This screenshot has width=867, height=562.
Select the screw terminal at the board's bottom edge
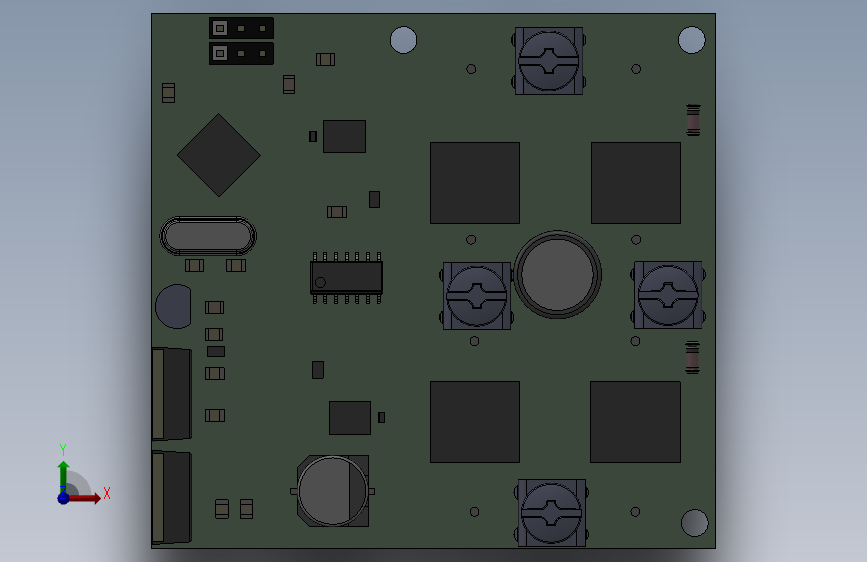[551, 513]
